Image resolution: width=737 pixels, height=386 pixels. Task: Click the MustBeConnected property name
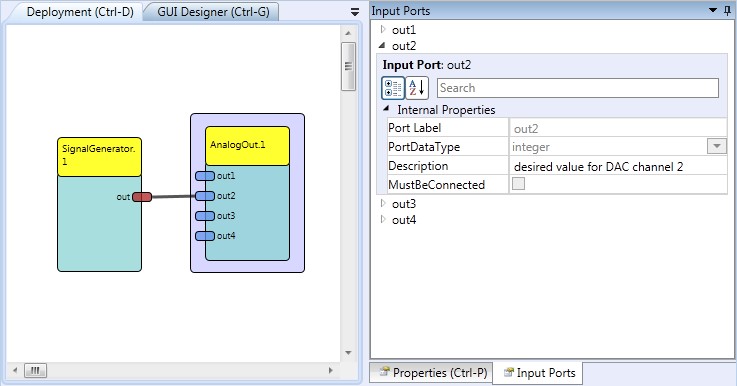(436, 185)
